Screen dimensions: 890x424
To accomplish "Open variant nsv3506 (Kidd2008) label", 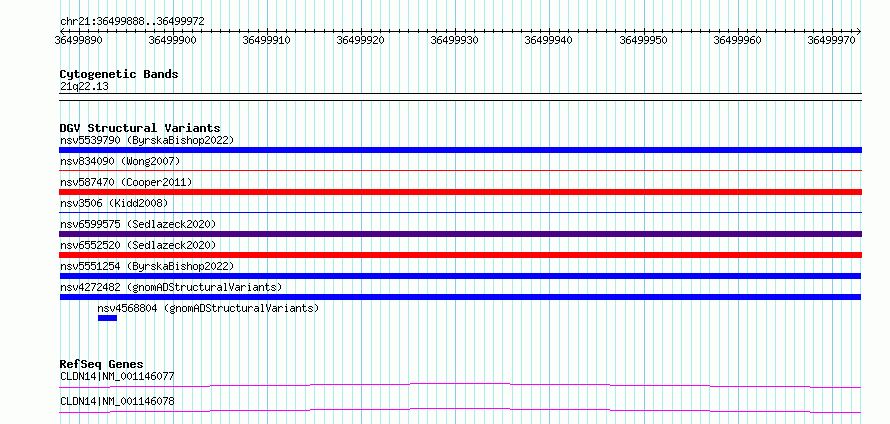I will click(114, 203).
